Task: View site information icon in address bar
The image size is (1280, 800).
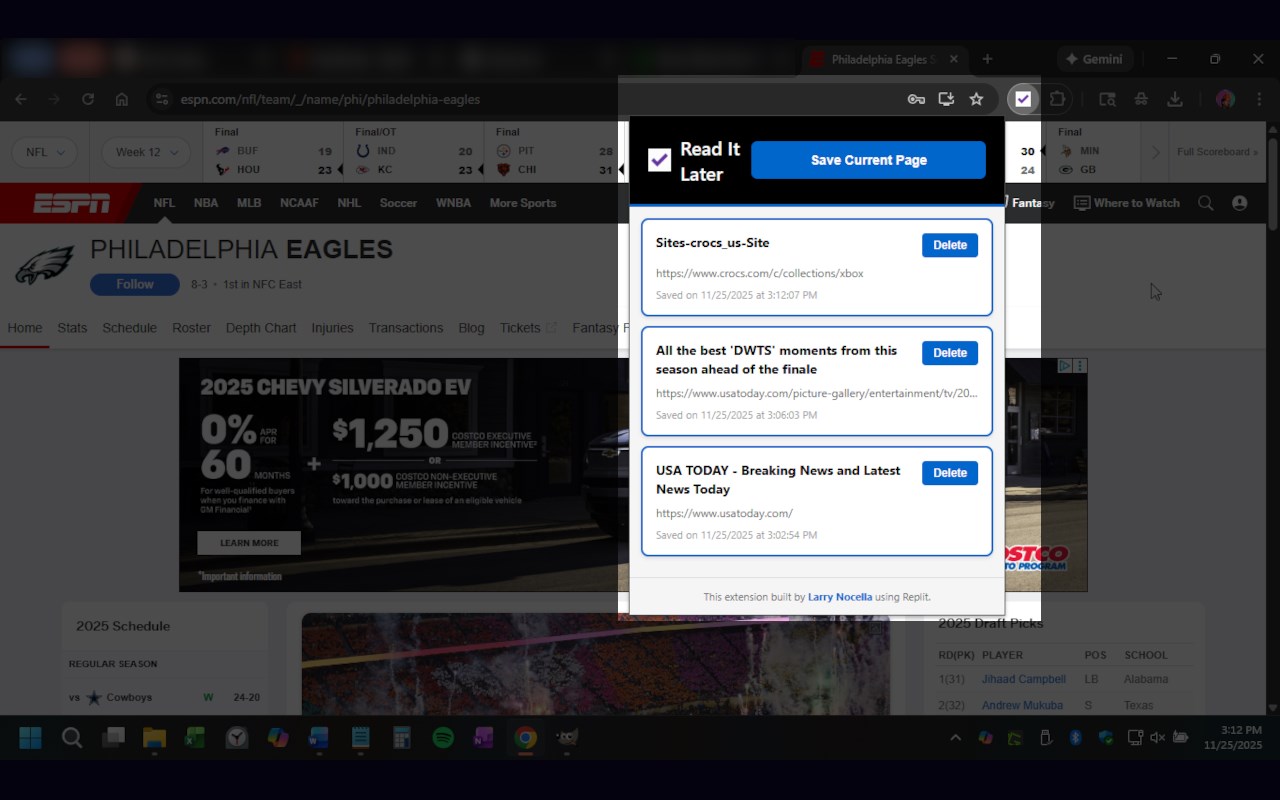Action: (x=161, y=99)
